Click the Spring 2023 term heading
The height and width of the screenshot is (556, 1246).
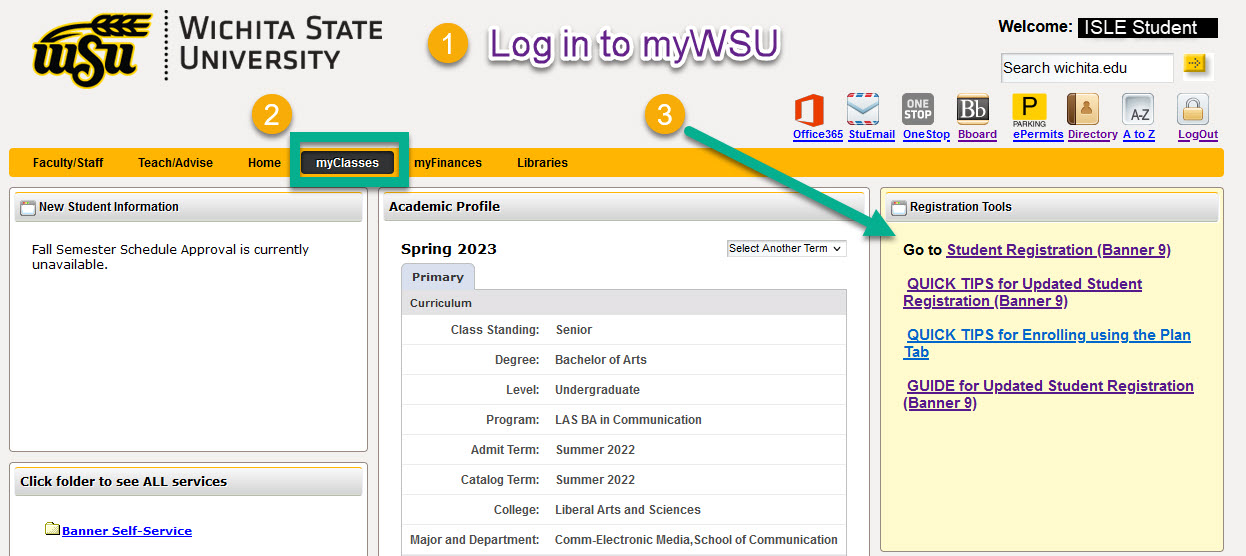(x=448, y=249)
